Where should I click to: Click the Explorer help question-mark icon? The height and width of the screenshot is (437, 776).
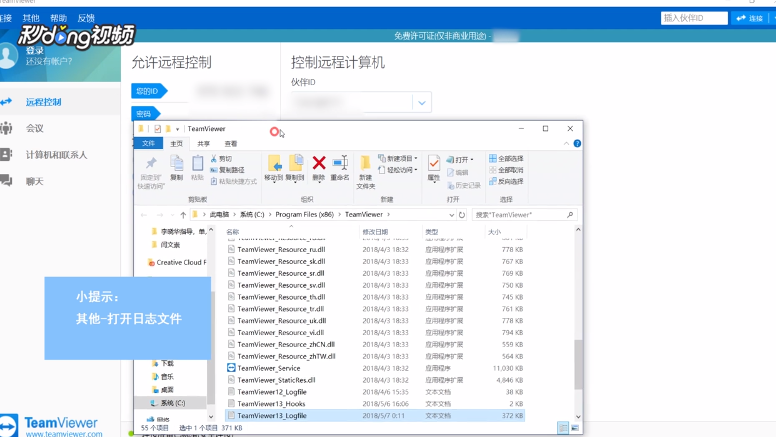(x=577, y=144)
